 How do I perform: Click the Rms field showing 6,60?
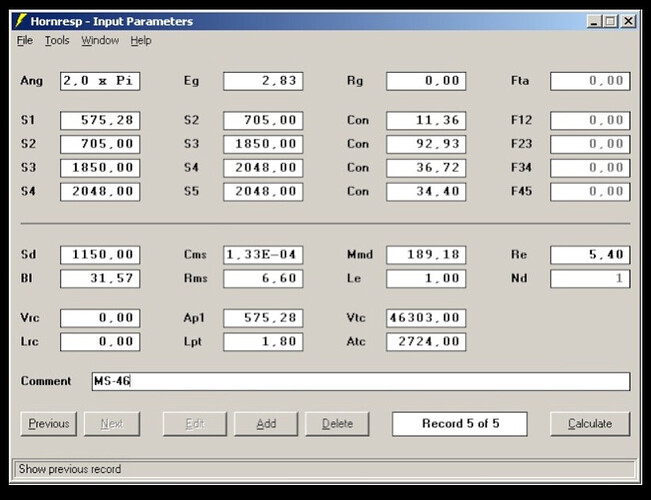click(263, 278)
